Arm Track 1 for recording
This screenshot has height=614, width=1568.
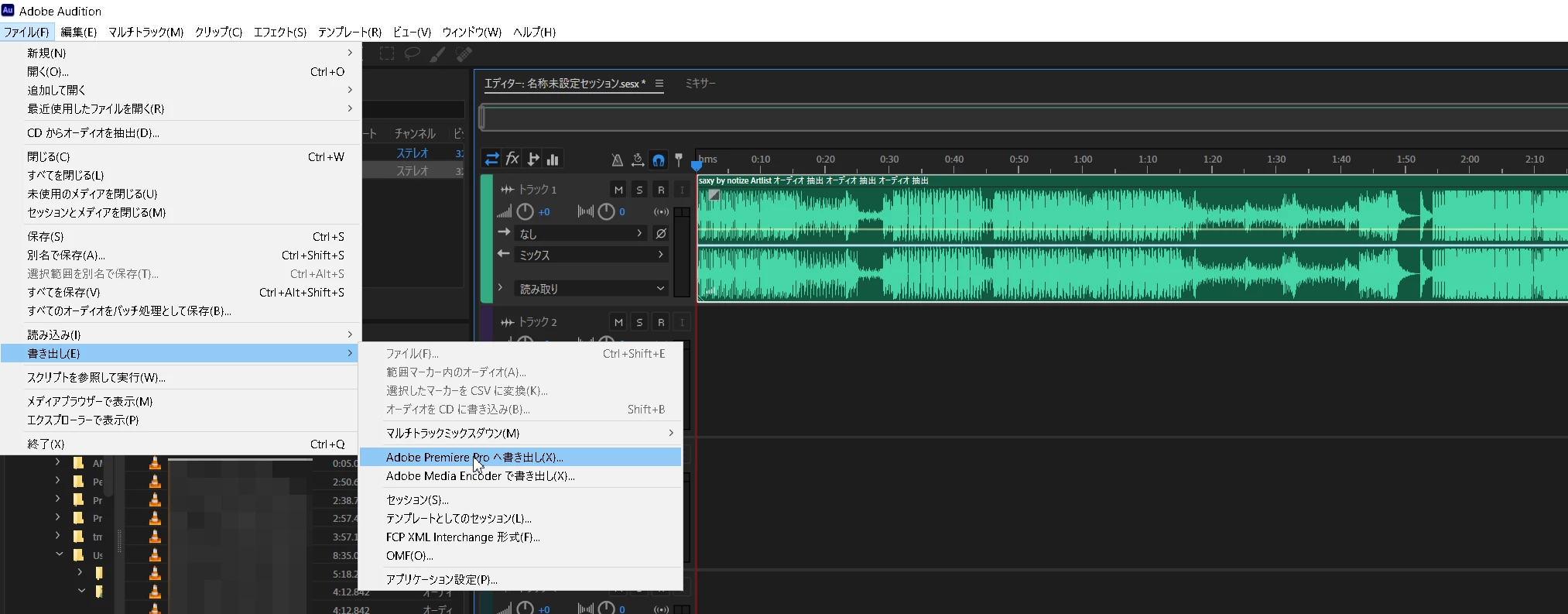click(x=661, y=190)
